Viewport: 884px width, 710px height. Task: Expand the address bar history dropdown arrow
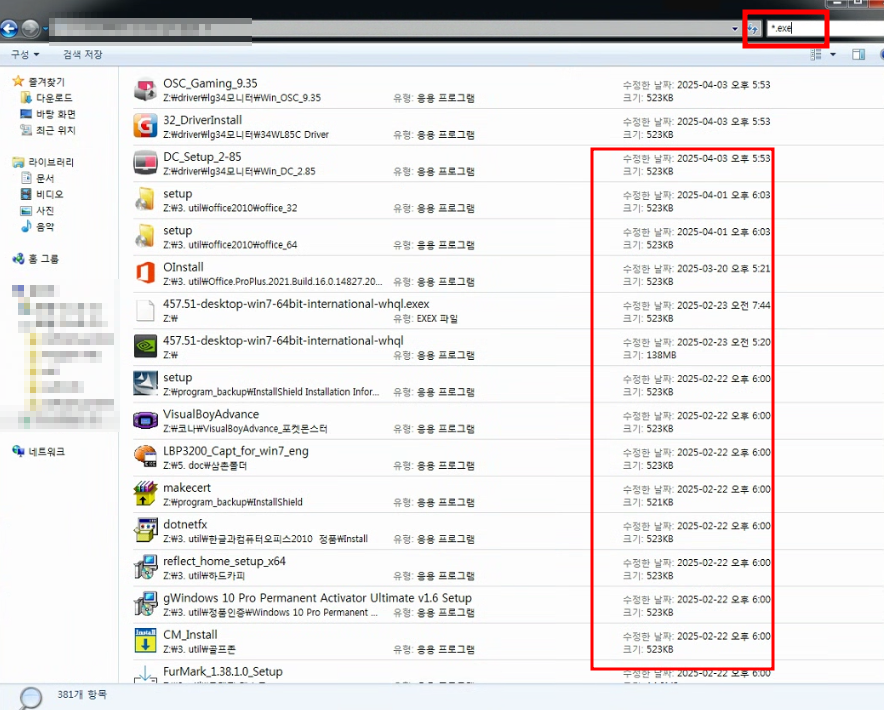tap(735, 29)
